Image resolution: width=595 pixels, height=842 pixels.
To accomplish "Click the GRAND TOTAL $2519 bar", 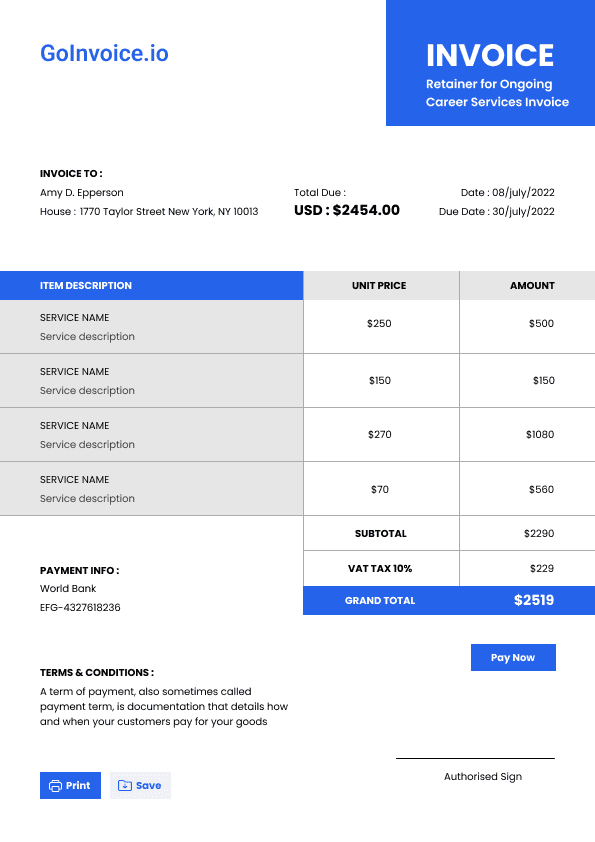I will (449, 600).
